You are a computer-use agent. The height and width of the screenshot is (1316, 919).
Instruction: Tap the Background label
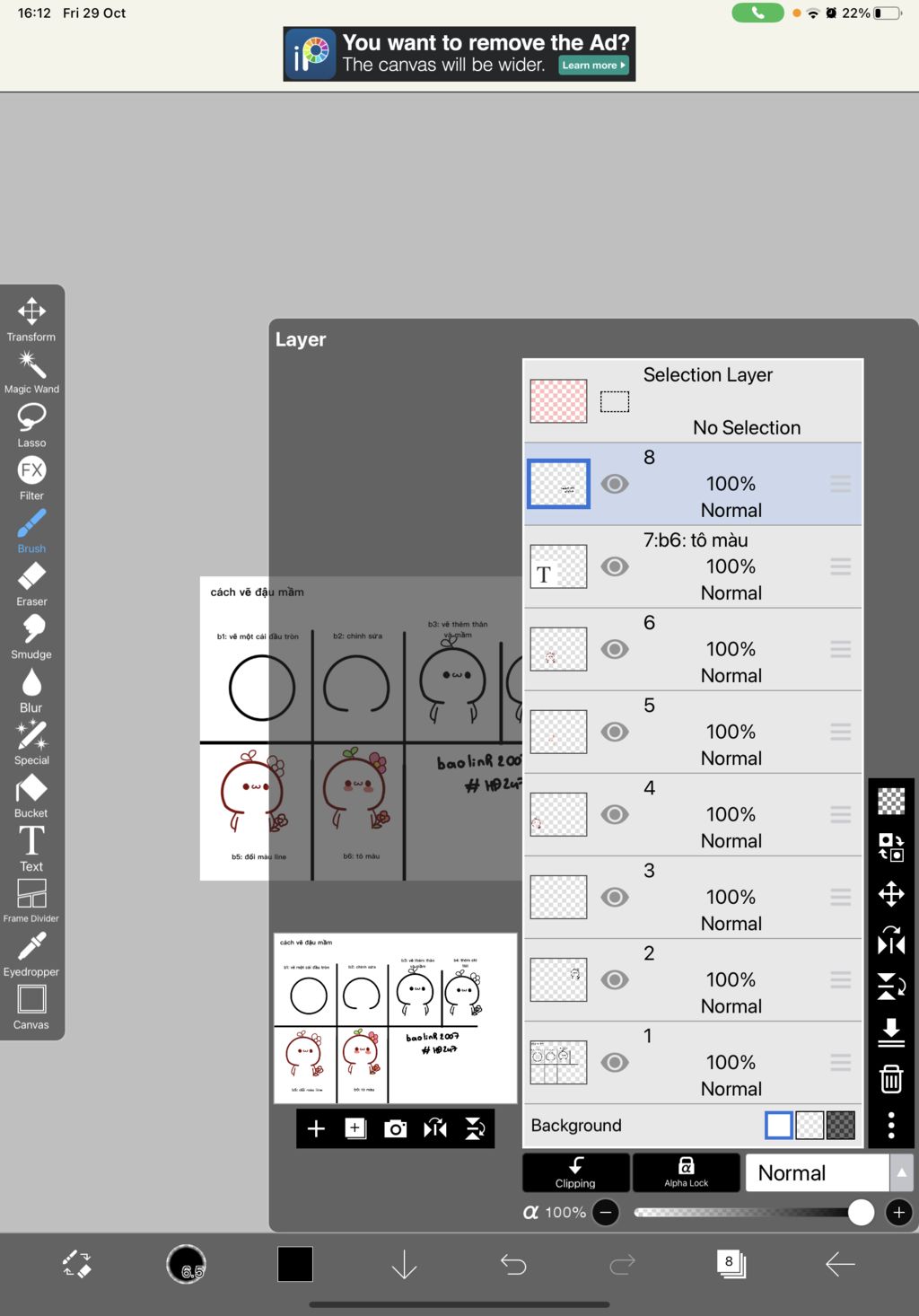click(x=576, y=1125)
